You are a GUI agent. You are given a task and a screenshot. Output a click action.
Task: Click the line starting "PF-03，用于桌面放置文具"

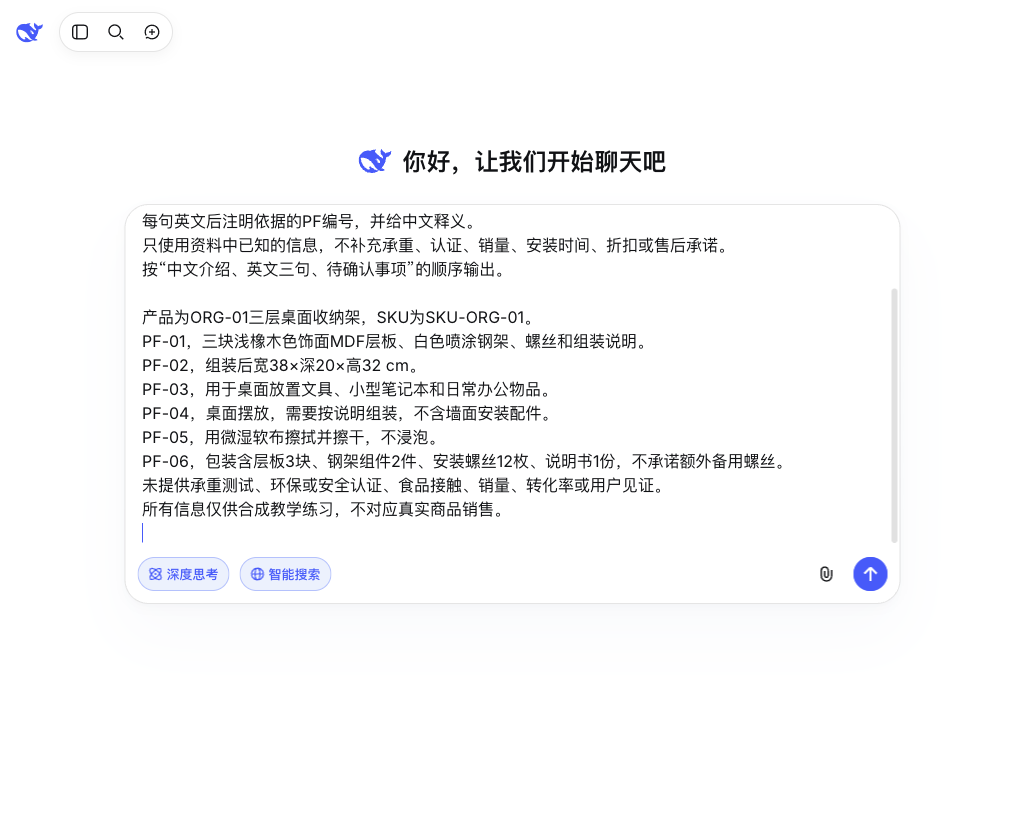coord(348,390)
